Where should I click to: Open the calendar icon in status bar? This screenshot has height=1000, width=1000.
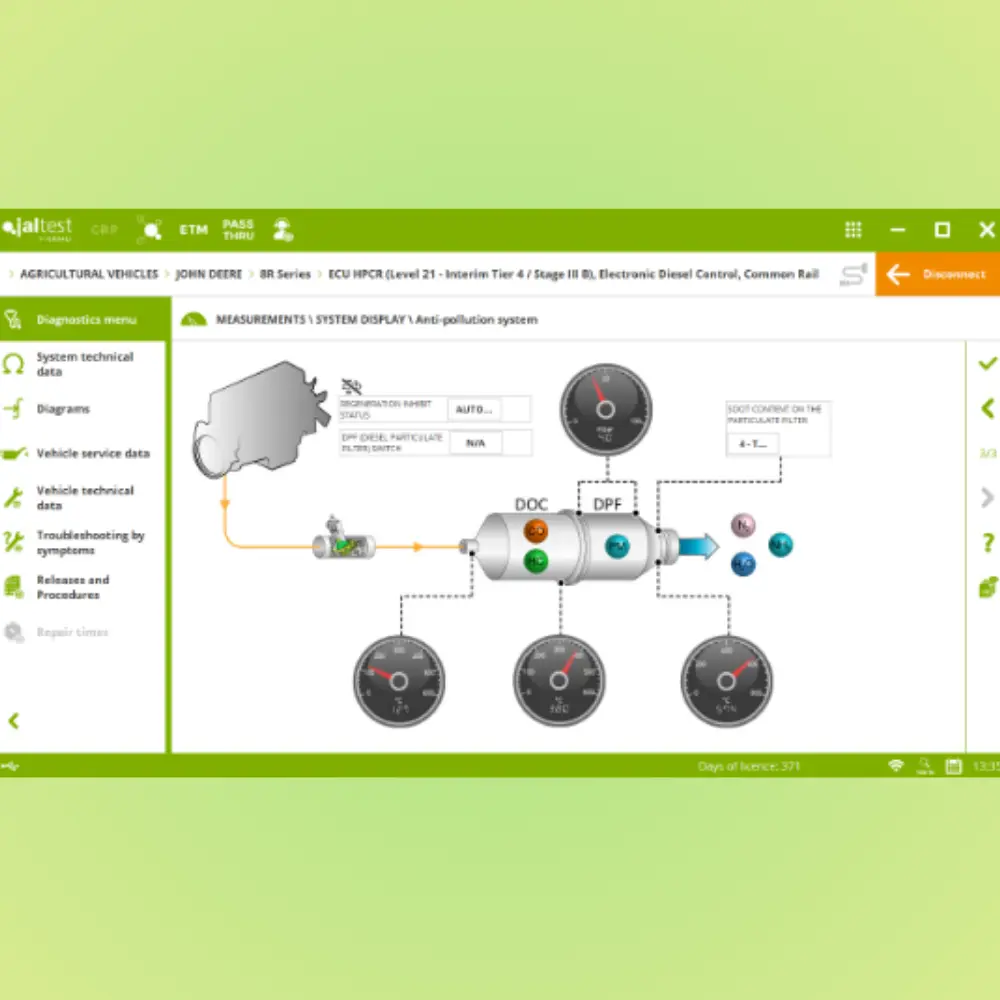(953, 766)
